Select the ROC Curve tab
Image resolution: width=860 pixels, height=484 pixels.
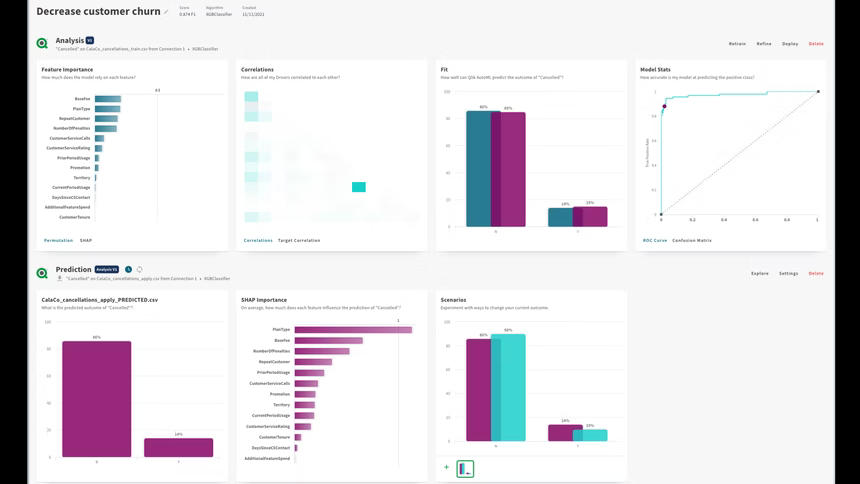(x=654, y=240)
